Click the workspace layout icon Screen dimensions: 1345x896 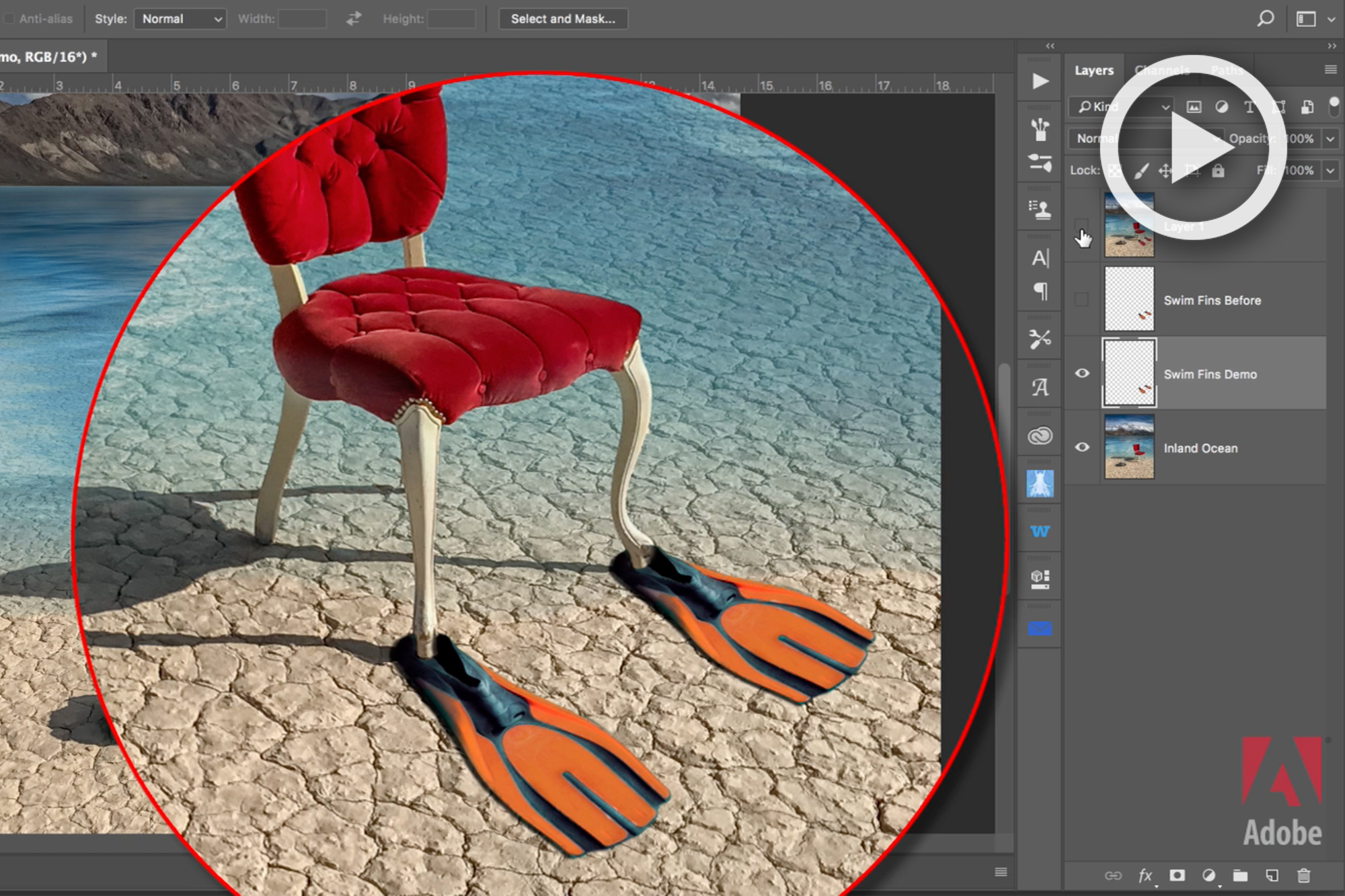click(x=1306, y=19)
